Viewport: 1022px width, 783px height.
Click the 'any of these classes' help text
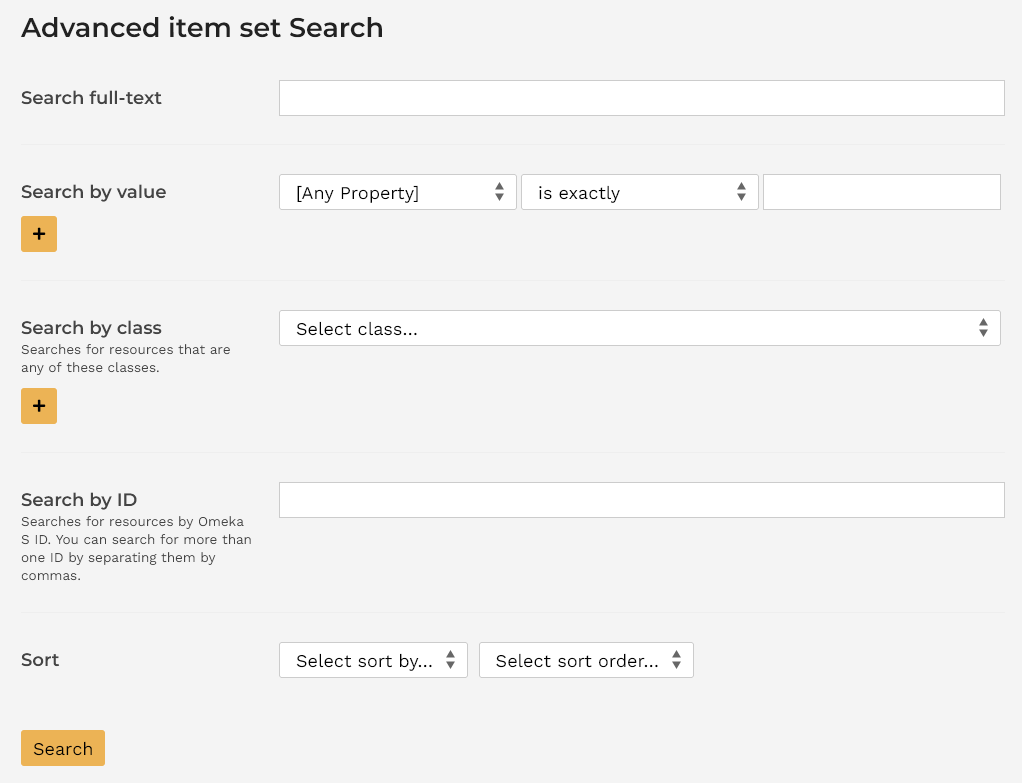[126, 359]
